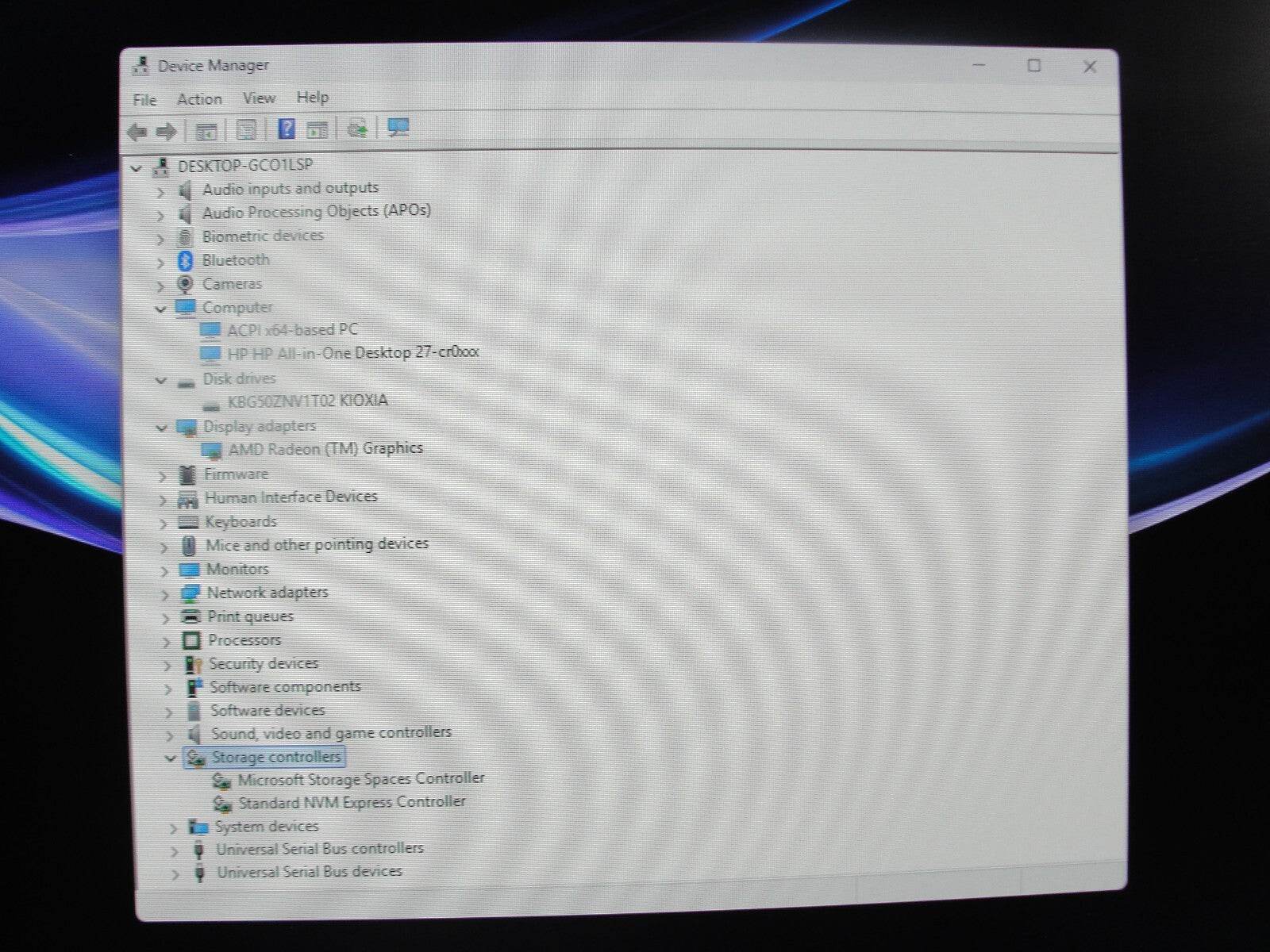Expand the Network adapters node

[164, 594]
